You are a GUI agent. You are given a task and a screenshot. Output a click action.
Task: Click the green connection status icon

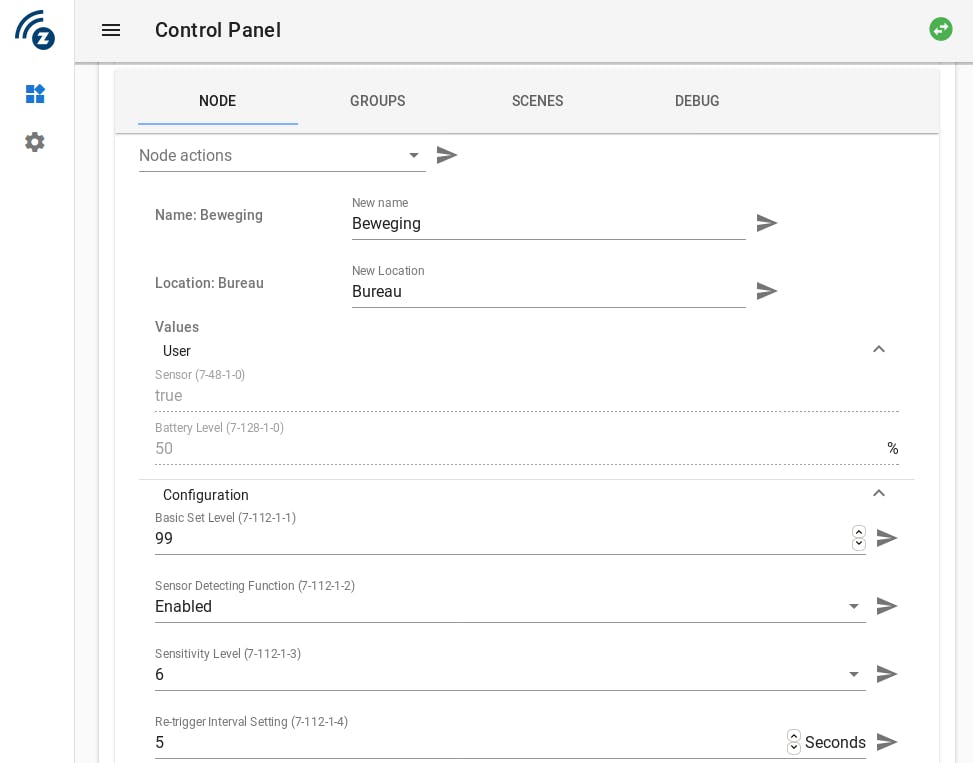[x=940, y=29]
